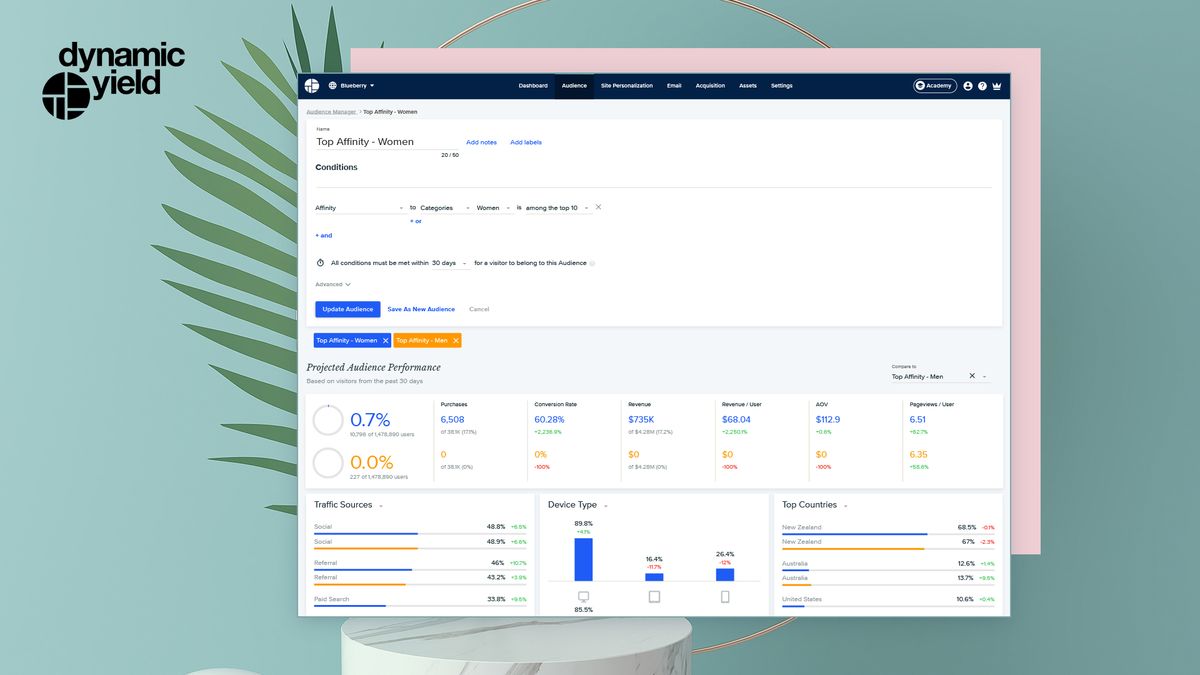The height and width of the screenshot is (675, 1200).
Task: Select the mobile phone icon in Device Type panel
Action: (724, 596)
